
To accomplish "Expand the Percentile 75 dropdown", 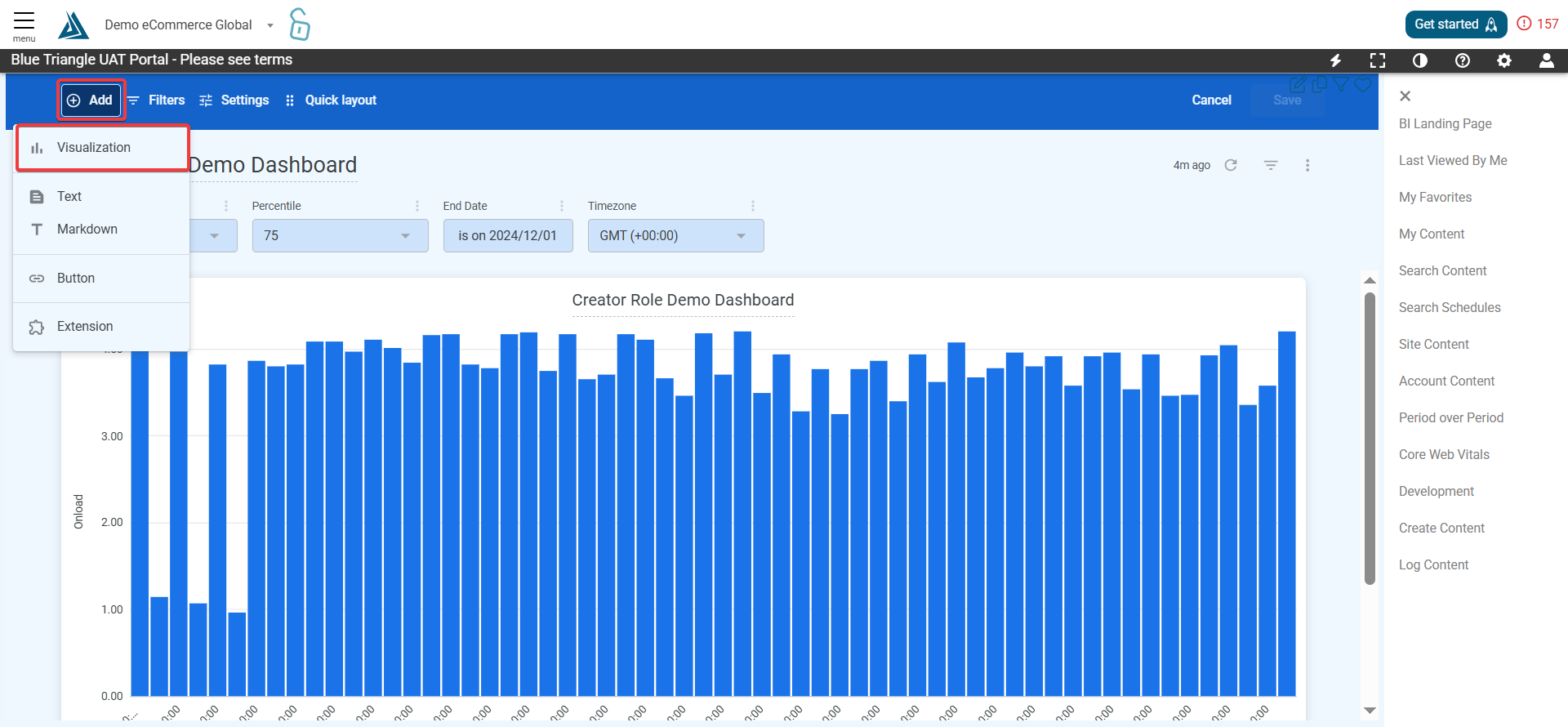I will tap(340, 236).
